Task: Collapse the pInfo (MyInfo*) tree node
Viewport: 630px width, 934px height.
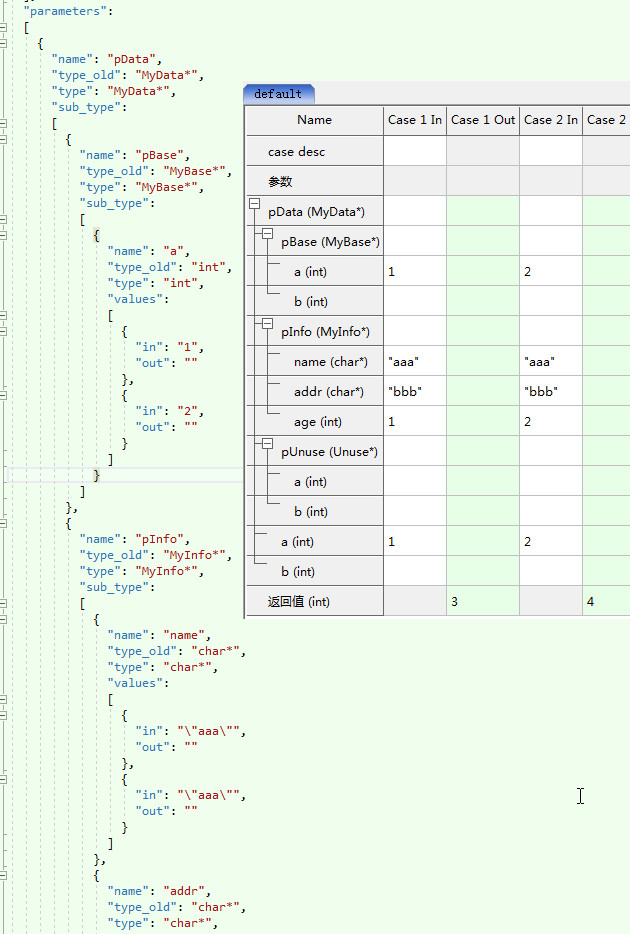Action: (267, 324)
